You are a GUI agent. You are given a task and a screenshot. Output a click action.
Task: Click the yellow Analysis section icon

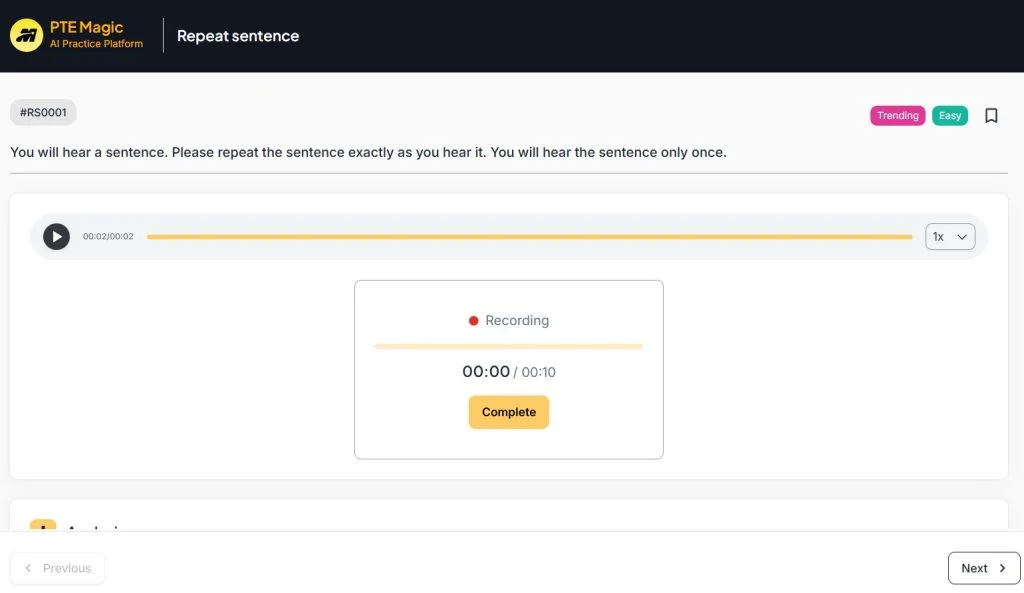point(43,525)
